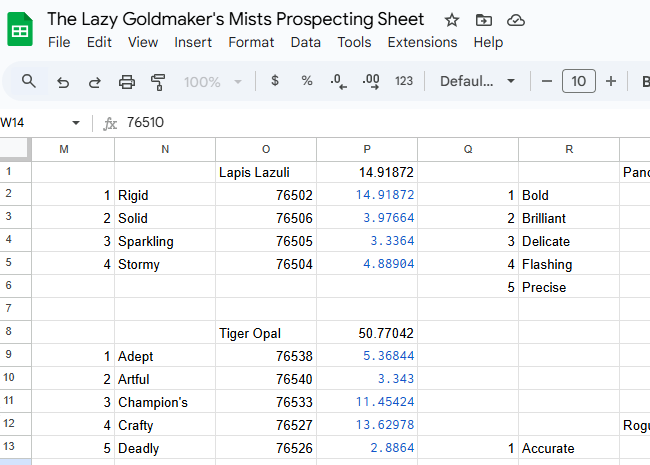Select column O header
Image resolution: width=650 pixels, height=465 pixels.
266,149
